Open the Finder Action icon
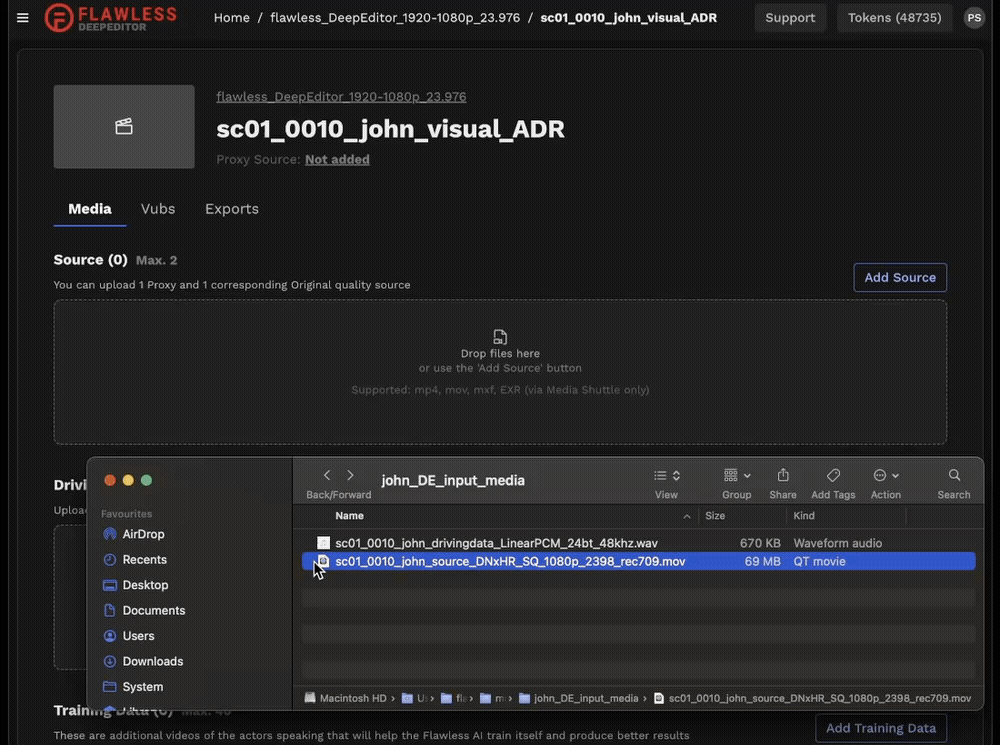Screen dimensions: 1000x745 click(x=880, y=475)
